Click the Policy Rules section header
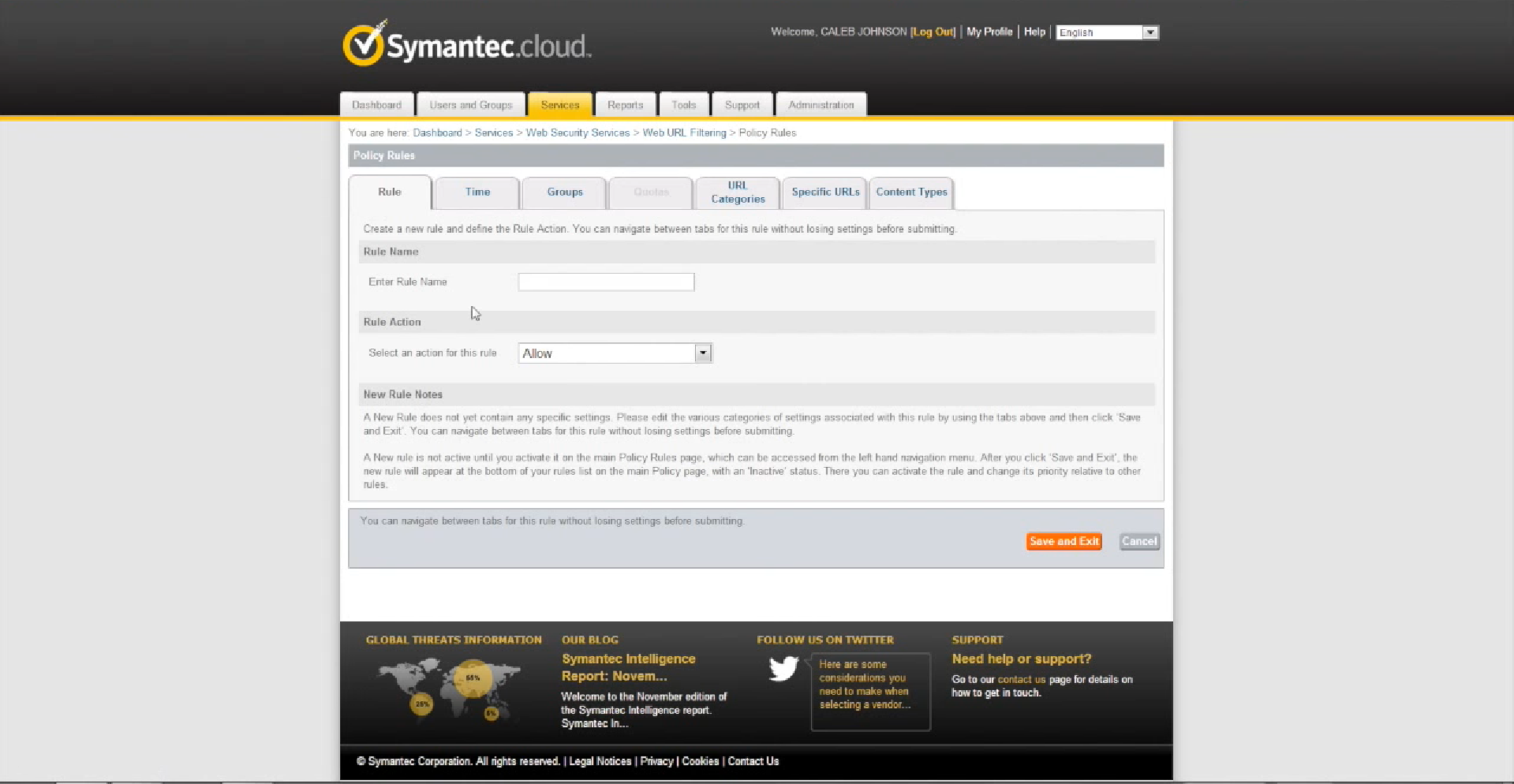 pos(756,155)
